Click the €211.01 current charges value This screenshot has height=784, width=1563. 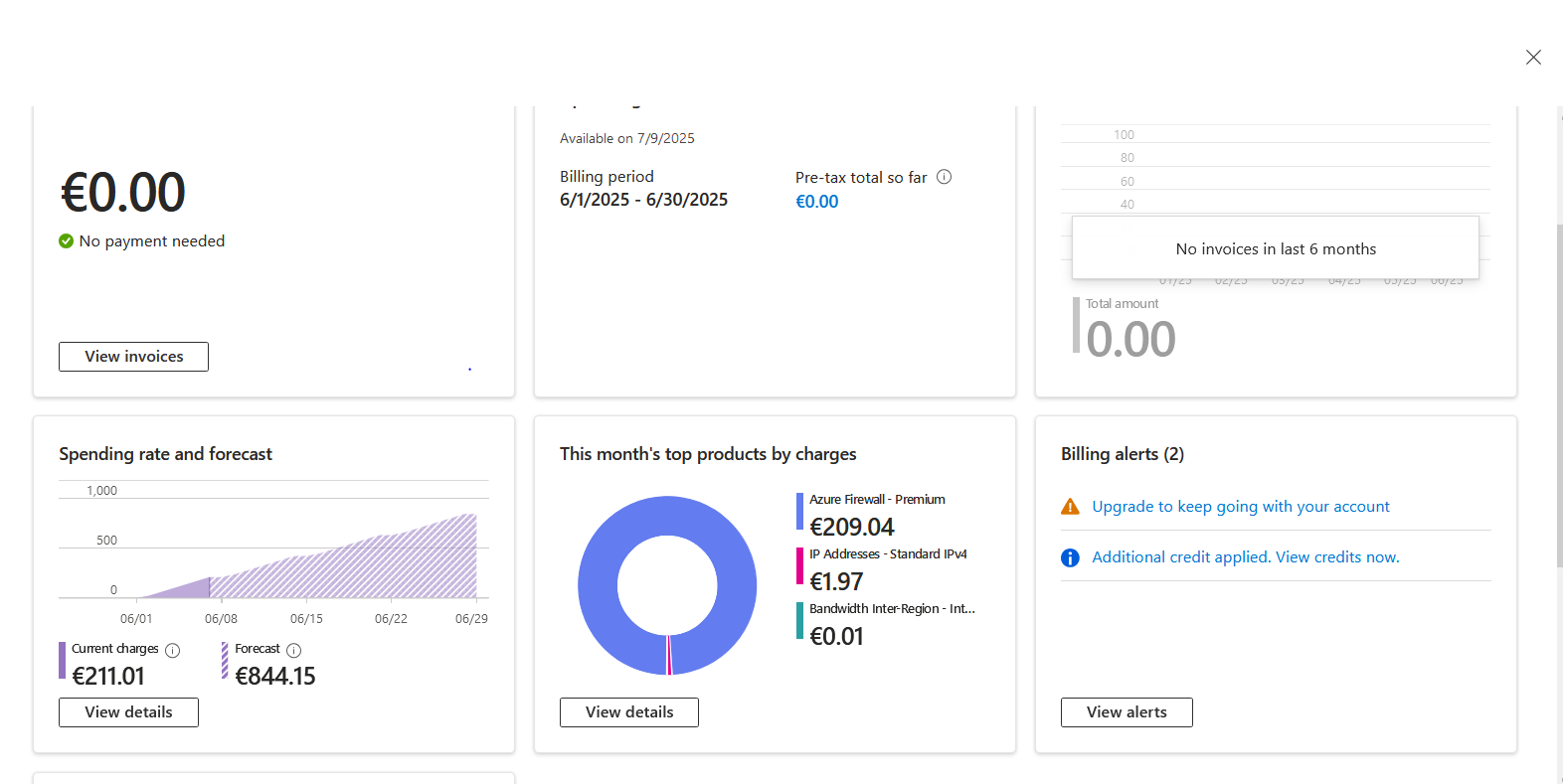tap(108, 677)
